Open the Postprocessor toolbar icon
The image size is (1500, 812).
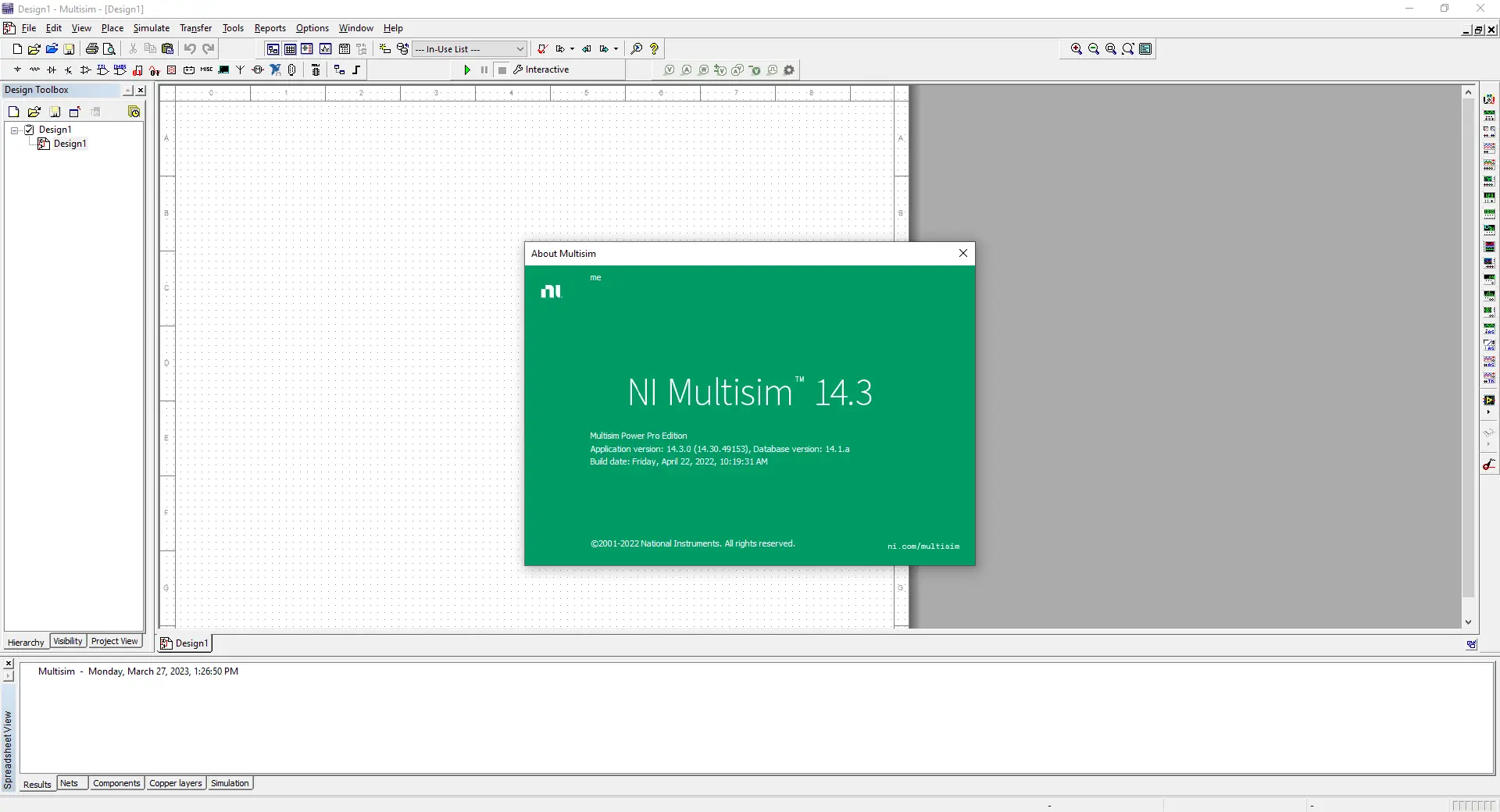(x=344, y=48)
